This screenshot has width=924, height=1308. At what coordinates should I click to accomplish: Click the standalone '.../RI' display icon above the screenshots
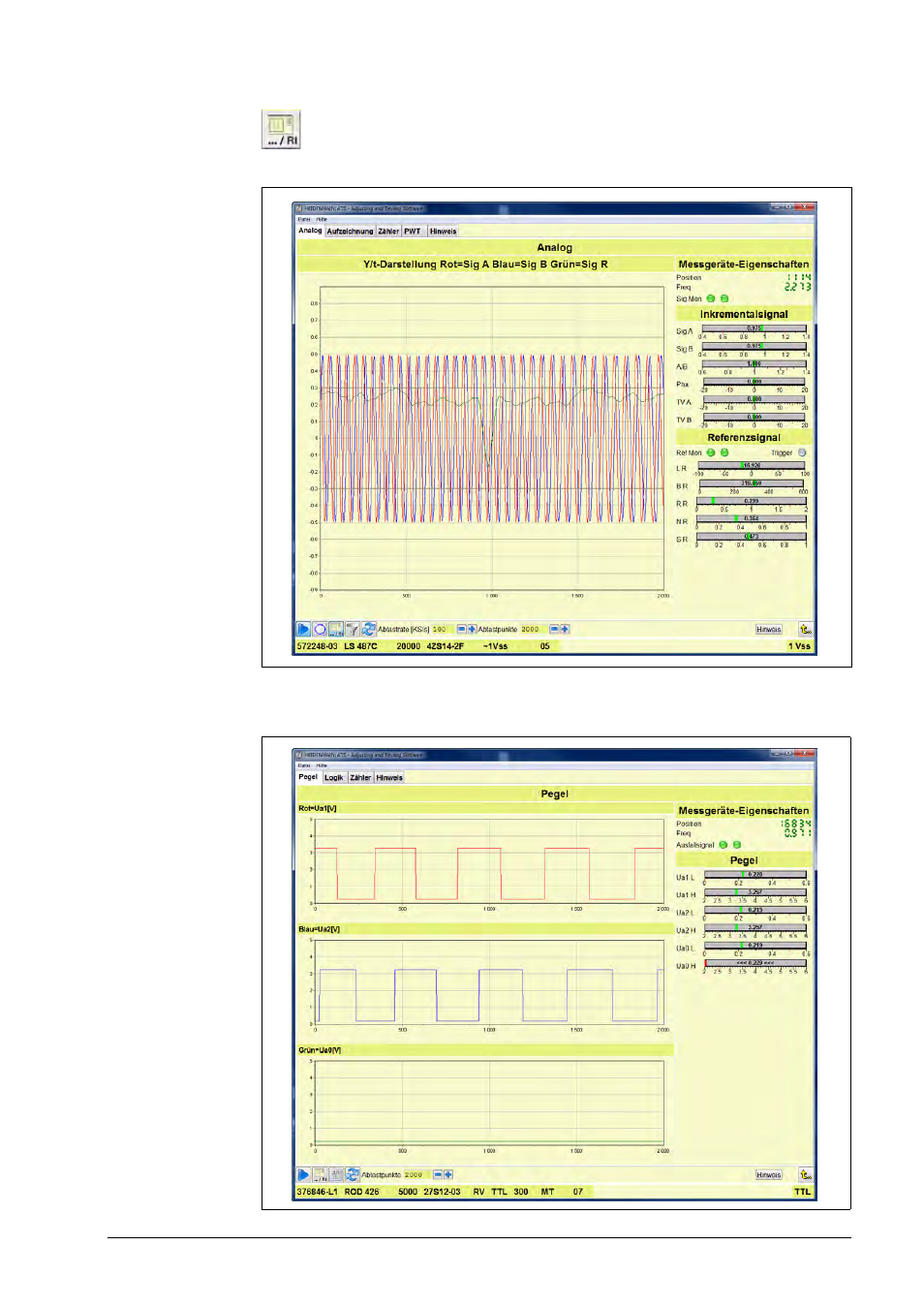click(x=281, y=129)
